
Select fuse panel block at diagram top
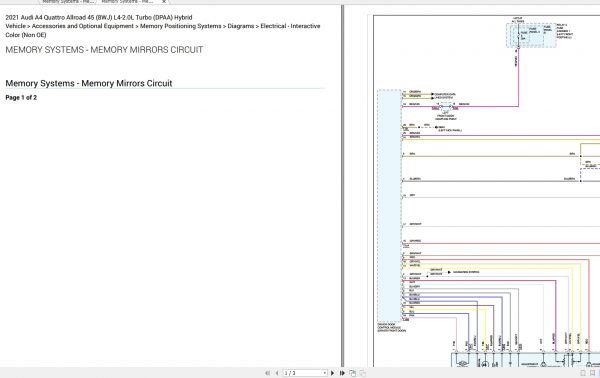pyautogui.click(x=531, y=35)
